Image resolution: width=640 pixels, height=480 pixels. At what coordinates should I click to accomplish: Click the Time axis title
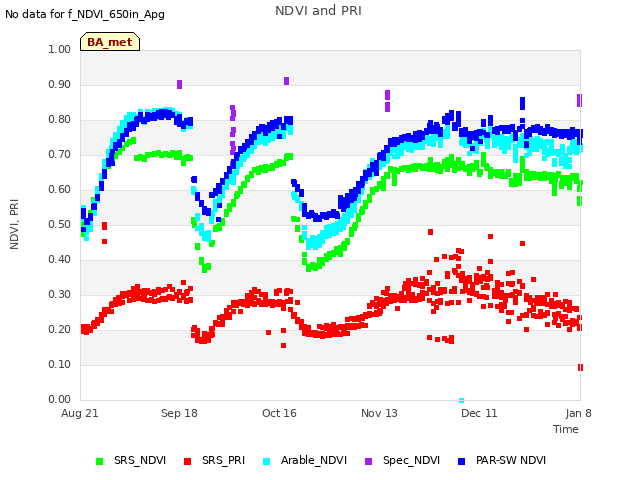(566, 429)
